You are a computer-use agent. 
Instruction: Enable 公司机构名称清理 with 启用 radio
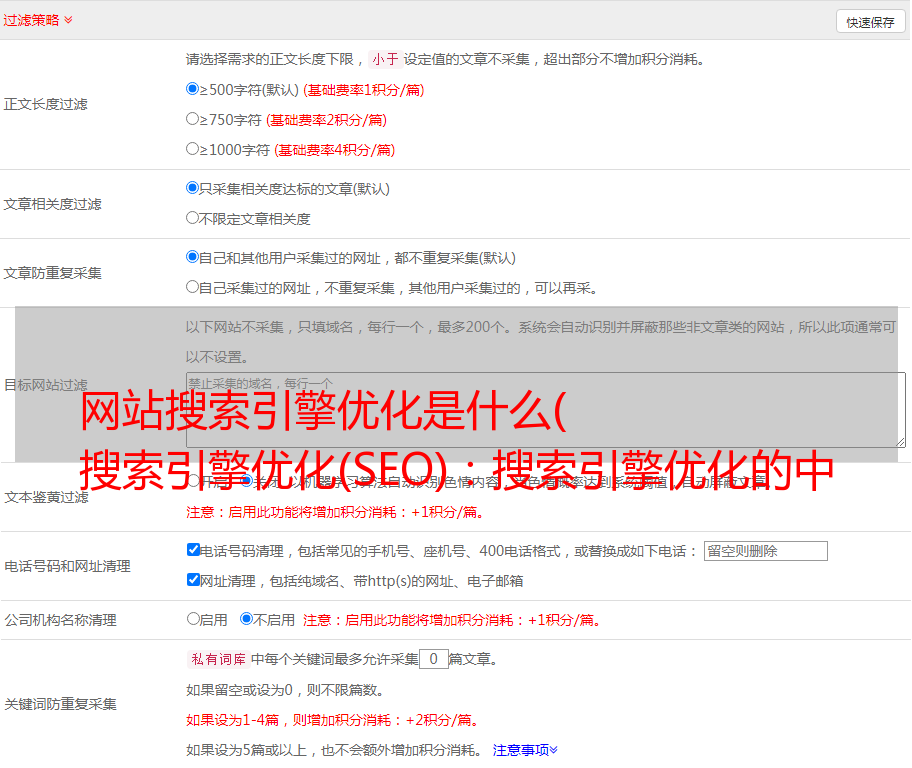tap(194, 619)
